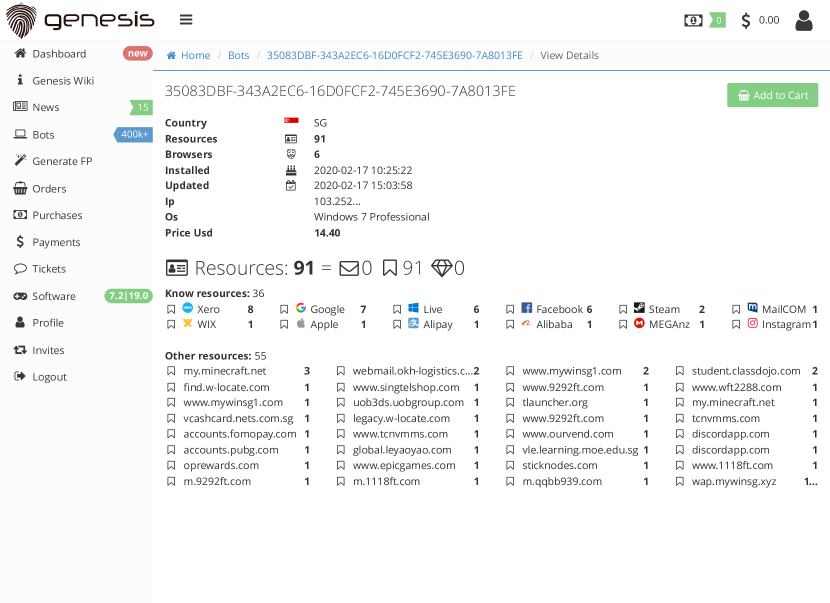Screen dimensions: 830x603
Task: Click the Apple resource icon
Action: click(x=301, y=323)
